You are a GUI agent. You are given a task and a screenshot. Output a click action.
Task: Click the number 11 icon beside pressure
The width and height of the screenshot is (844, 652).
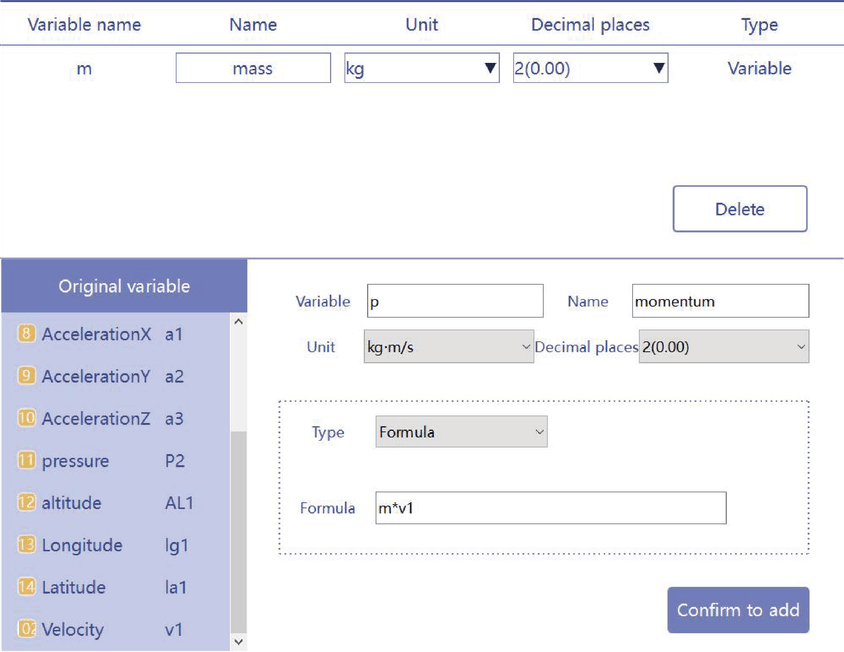pyautogui.click(x=27, y=461)
